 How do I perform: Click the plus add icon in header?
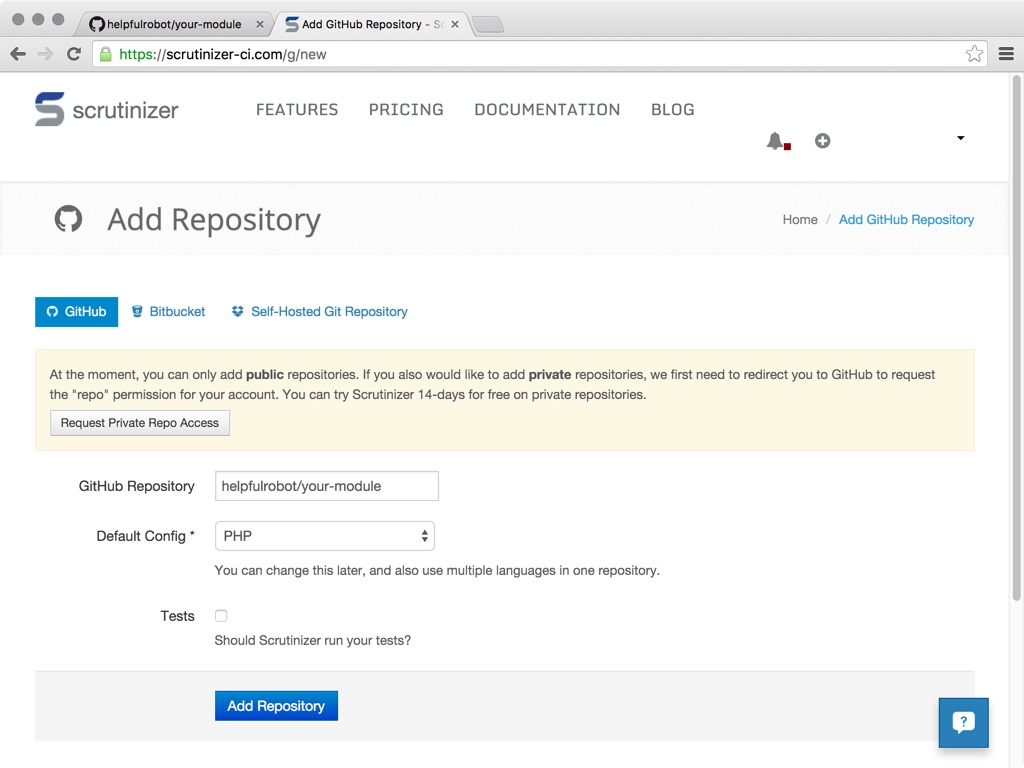(x=822, y=140)
